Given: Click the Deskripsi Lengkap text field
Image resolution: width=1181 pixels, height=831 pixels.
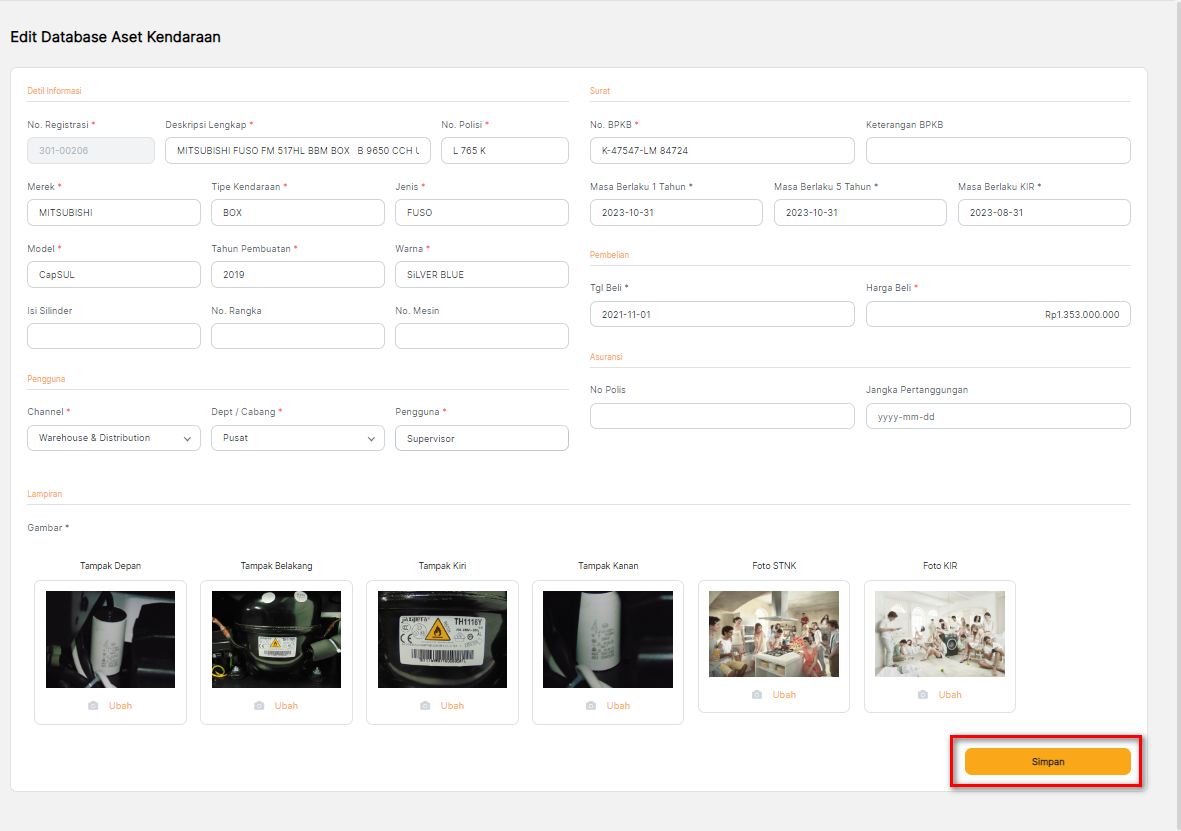Looking at the screenshot, I should click(x=297, y=151).
